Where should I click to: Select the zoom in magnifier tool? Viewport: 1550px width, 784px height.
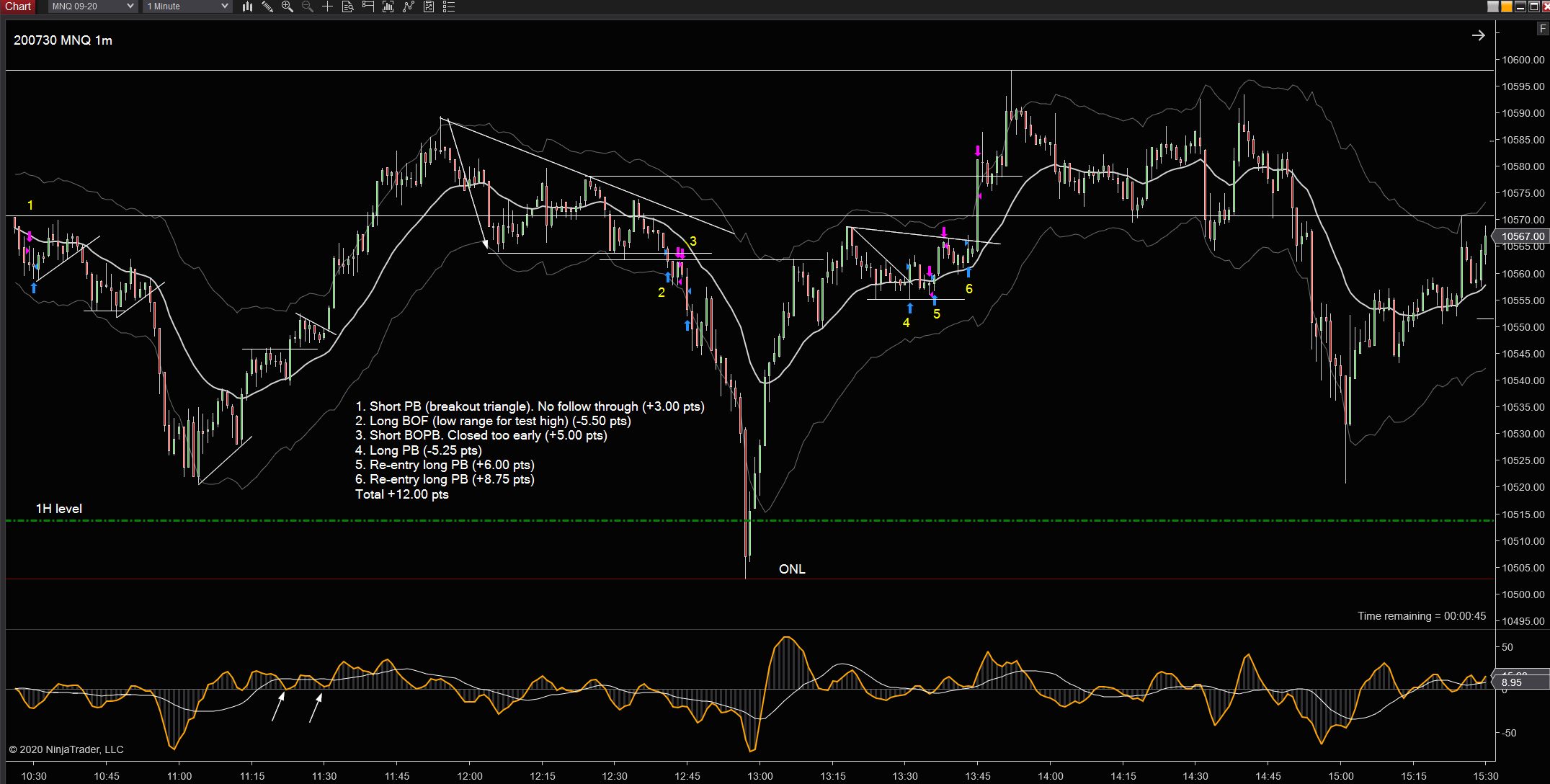[288, 6]
